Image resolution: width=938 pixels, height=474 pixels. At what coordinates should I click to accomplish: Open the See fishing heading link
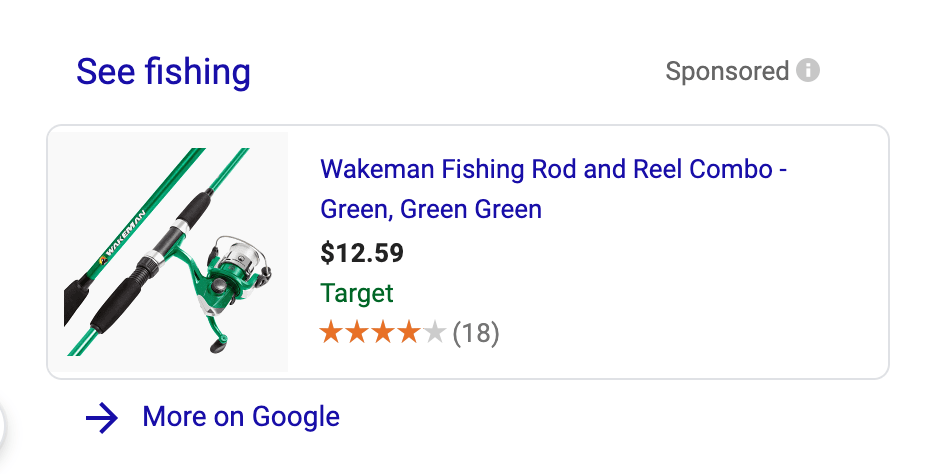[x=163, y=72]
